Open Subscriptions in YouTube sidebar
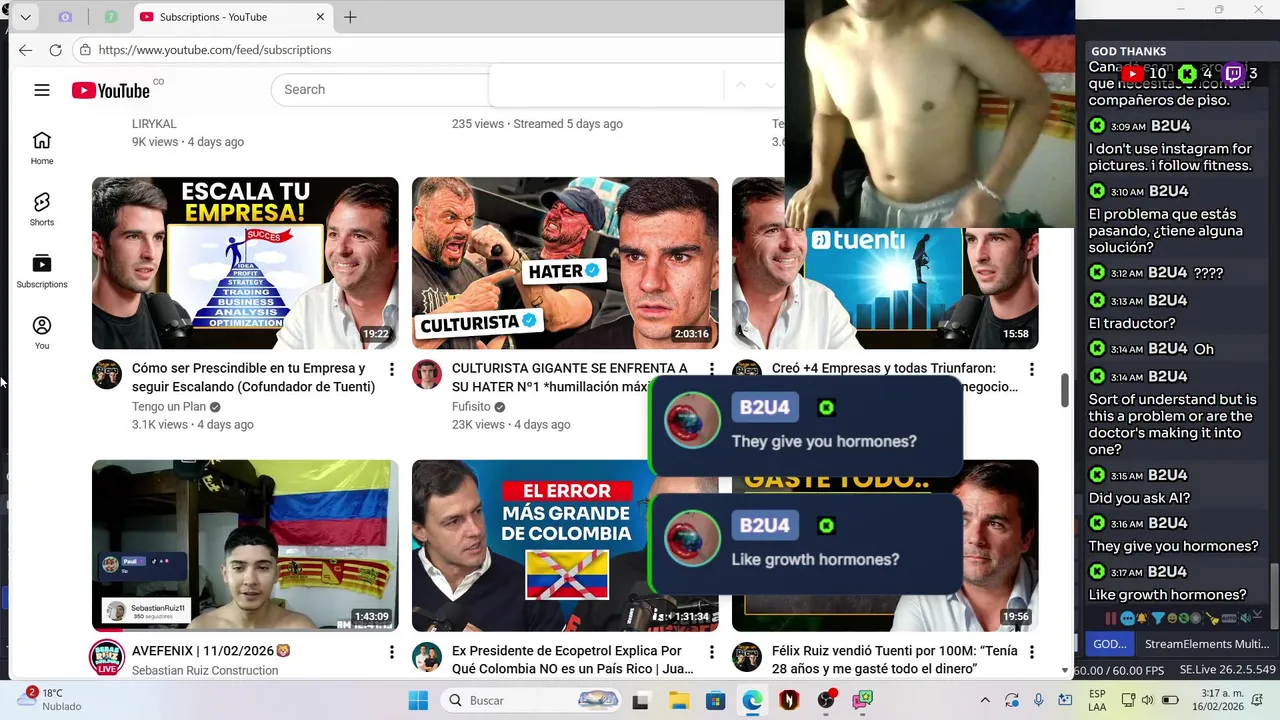The width and height of the screenshot is (1280, 720). point(41,271)
